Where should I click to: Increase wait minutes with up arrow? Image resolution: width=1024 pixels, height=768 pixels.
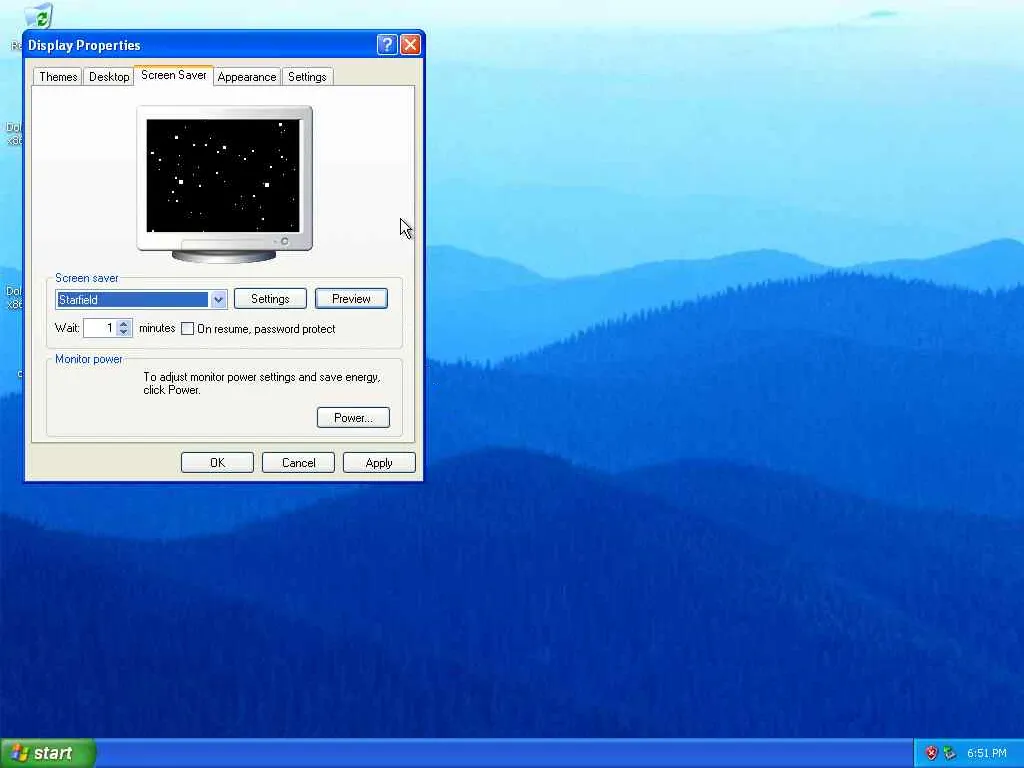coord(124,323)
